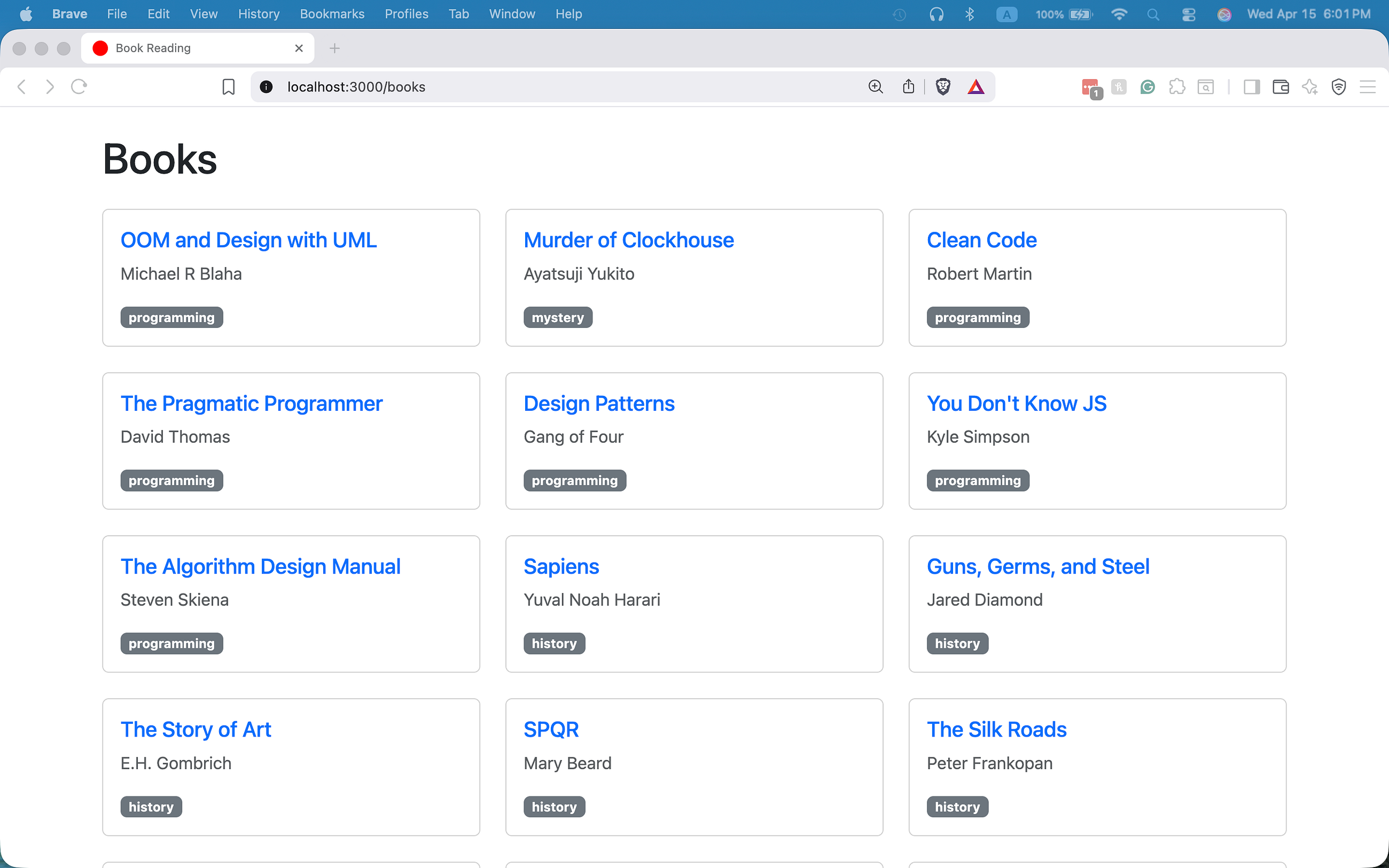Show Wi-Fi status menu
This screenshot has height=868, width=1389.
tap(1119, 14)
